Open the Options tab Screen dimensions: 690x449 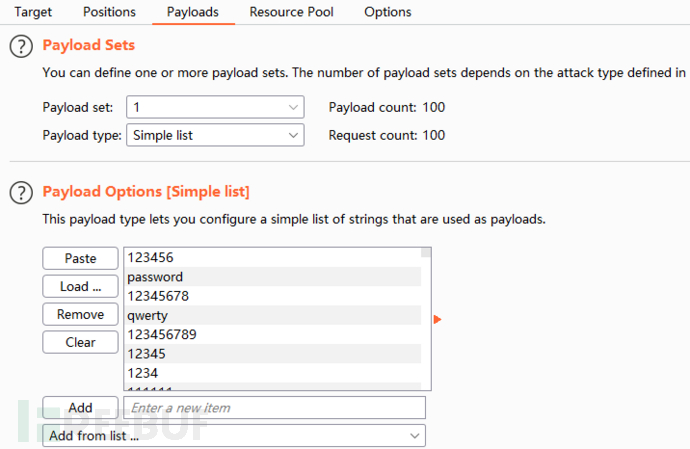coord(387,12)
